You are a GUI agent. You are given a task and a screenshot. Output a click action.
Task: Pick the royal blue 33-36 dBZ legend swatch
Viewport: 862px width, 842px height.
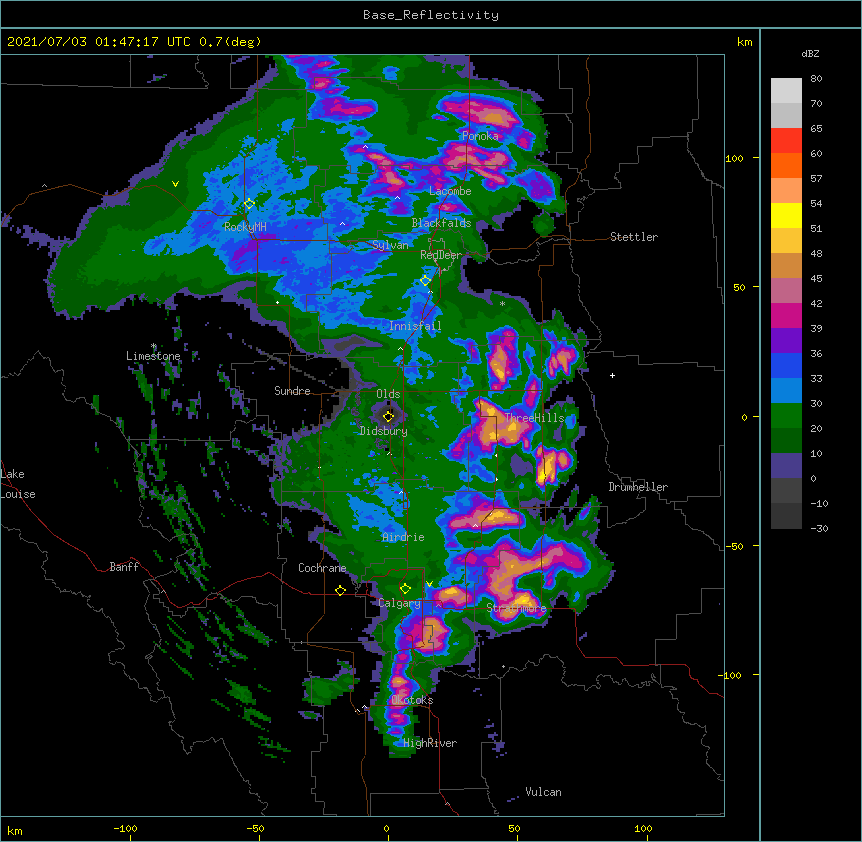tap(786, 365)
